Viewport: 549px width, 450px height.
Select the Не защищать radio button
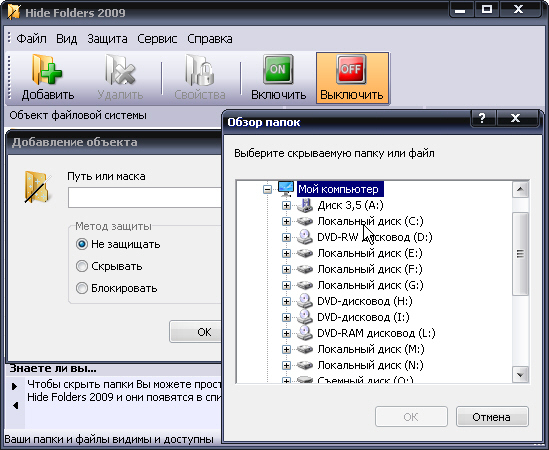82,244
